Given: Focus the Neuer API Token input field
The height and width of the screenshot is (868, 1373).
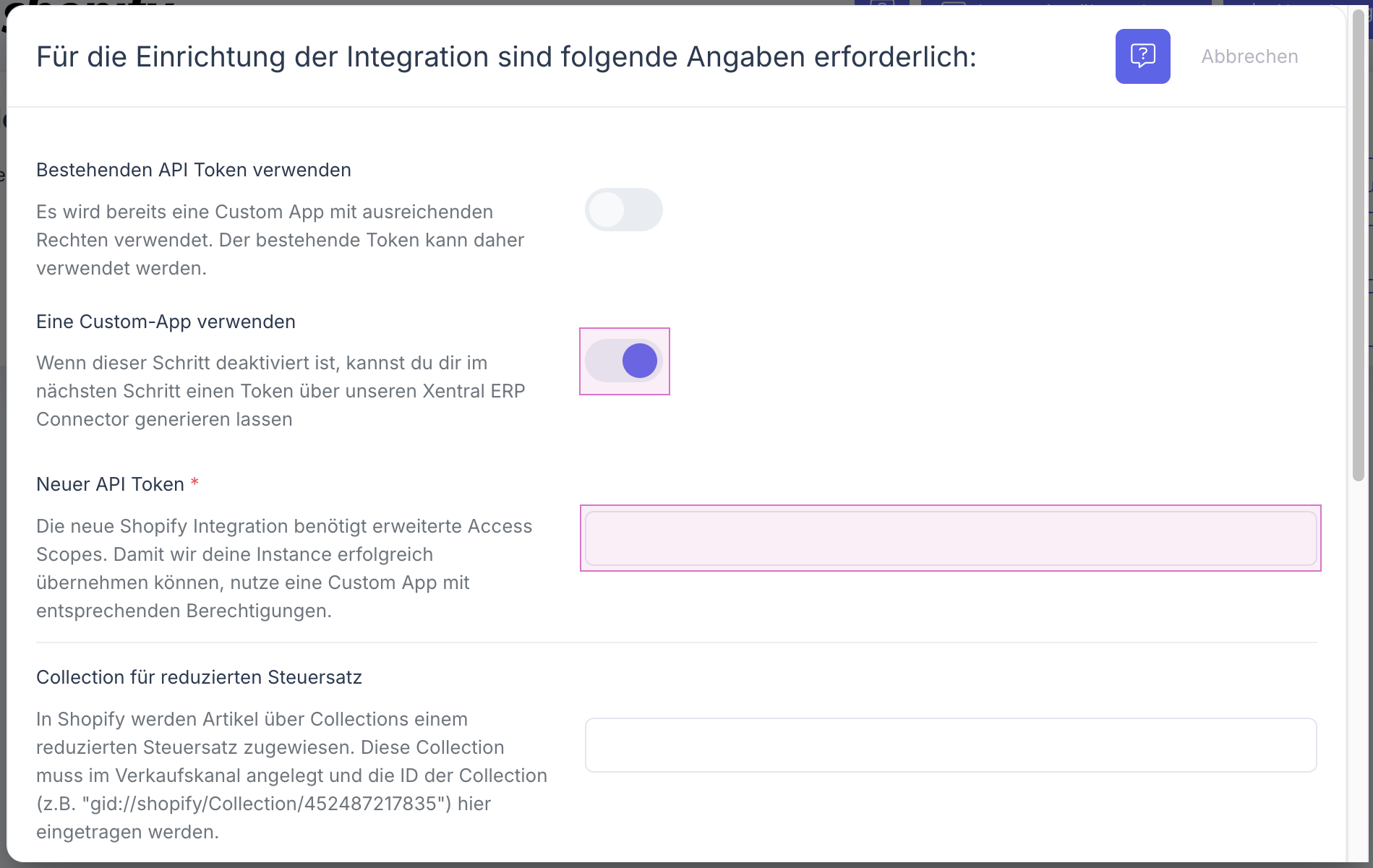Looking at the screenshot, I should click(x=950, y=538).
